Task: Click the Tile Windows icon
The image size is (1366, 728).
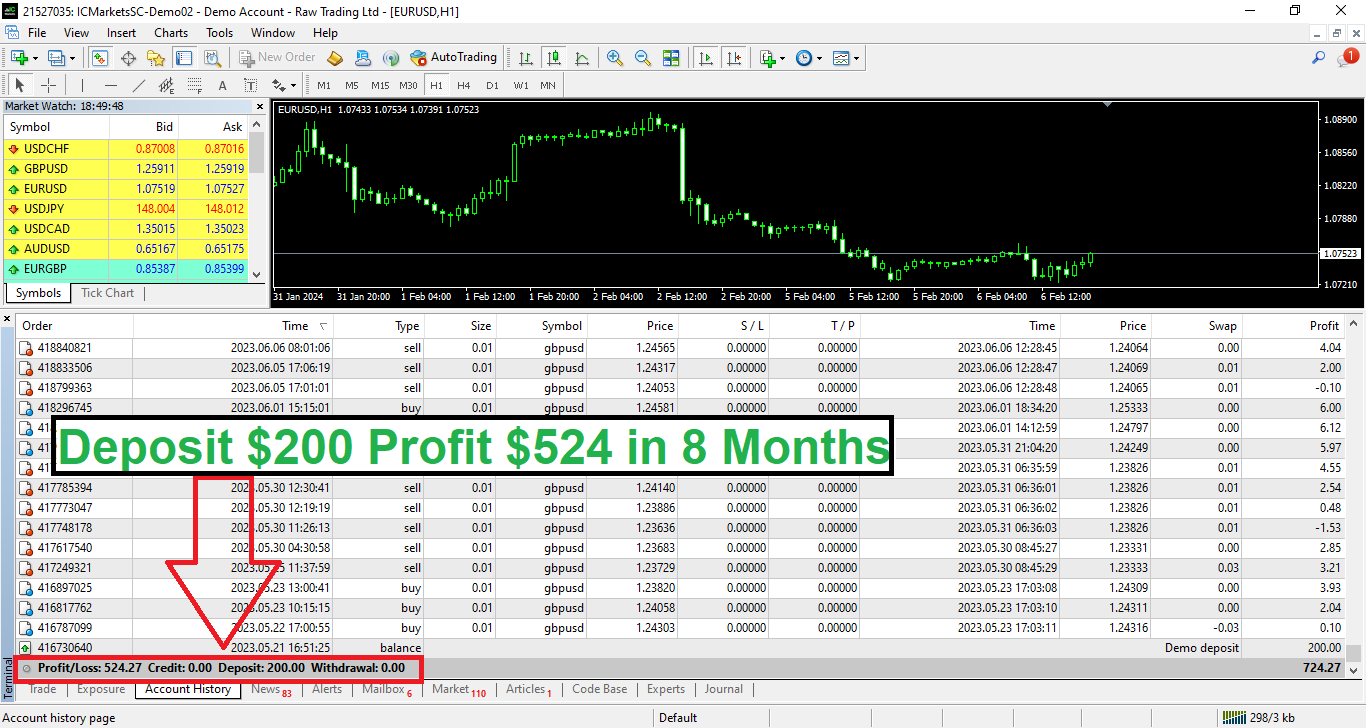Action: click(671, 58)
